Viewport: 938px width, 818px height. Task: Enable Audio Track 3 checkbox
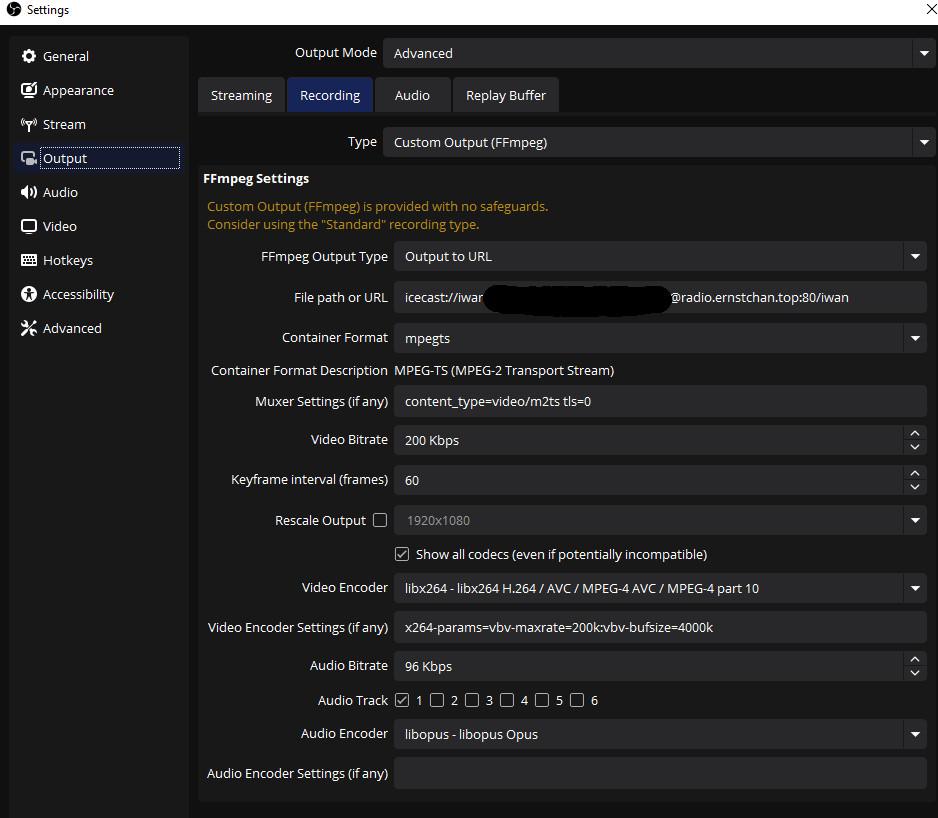(472, 700)
